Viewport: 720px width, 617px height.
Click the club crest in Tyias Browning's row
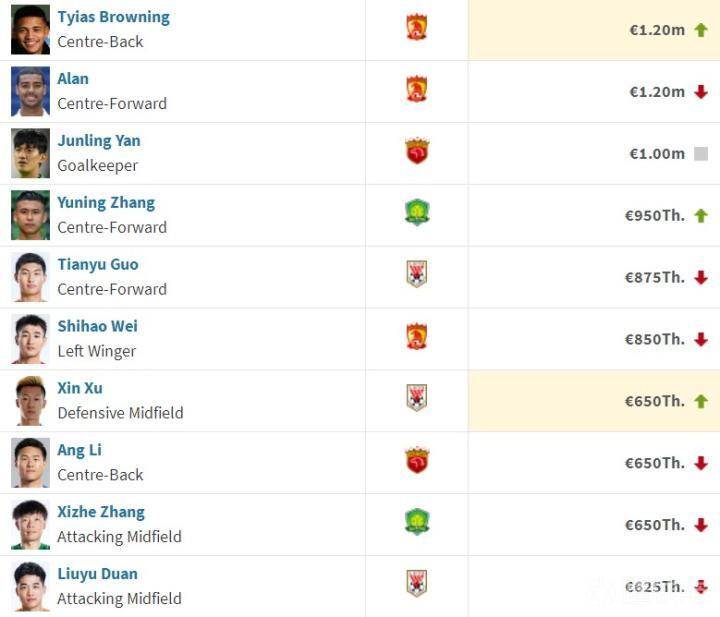tap(416, 27)
